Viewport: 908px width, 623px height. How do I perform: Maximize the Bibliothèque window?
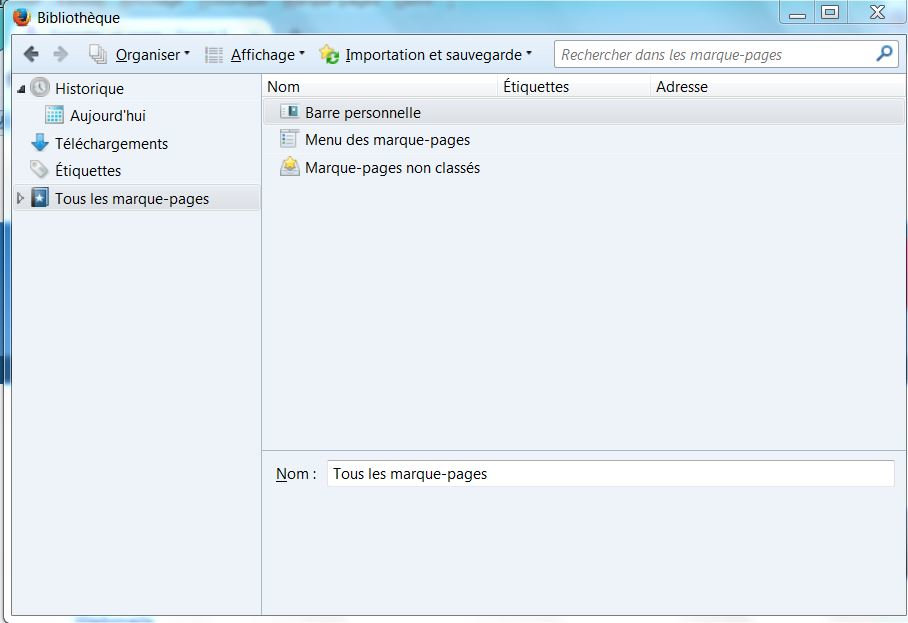point(830,12)
